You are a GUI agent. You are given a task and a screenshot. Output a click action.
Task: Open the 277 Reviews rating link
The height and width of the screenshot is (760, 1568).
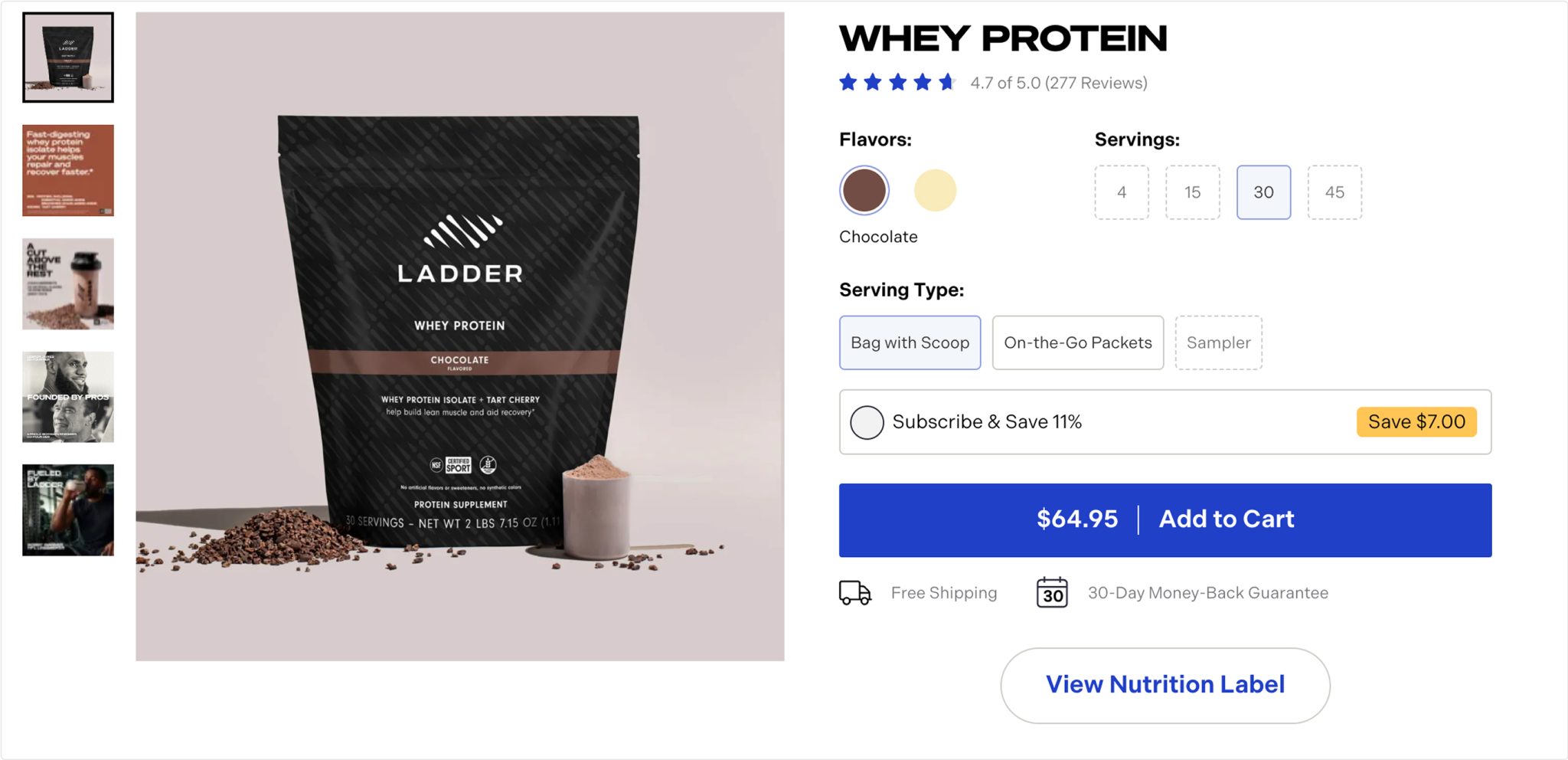[x=1059, y=83]
